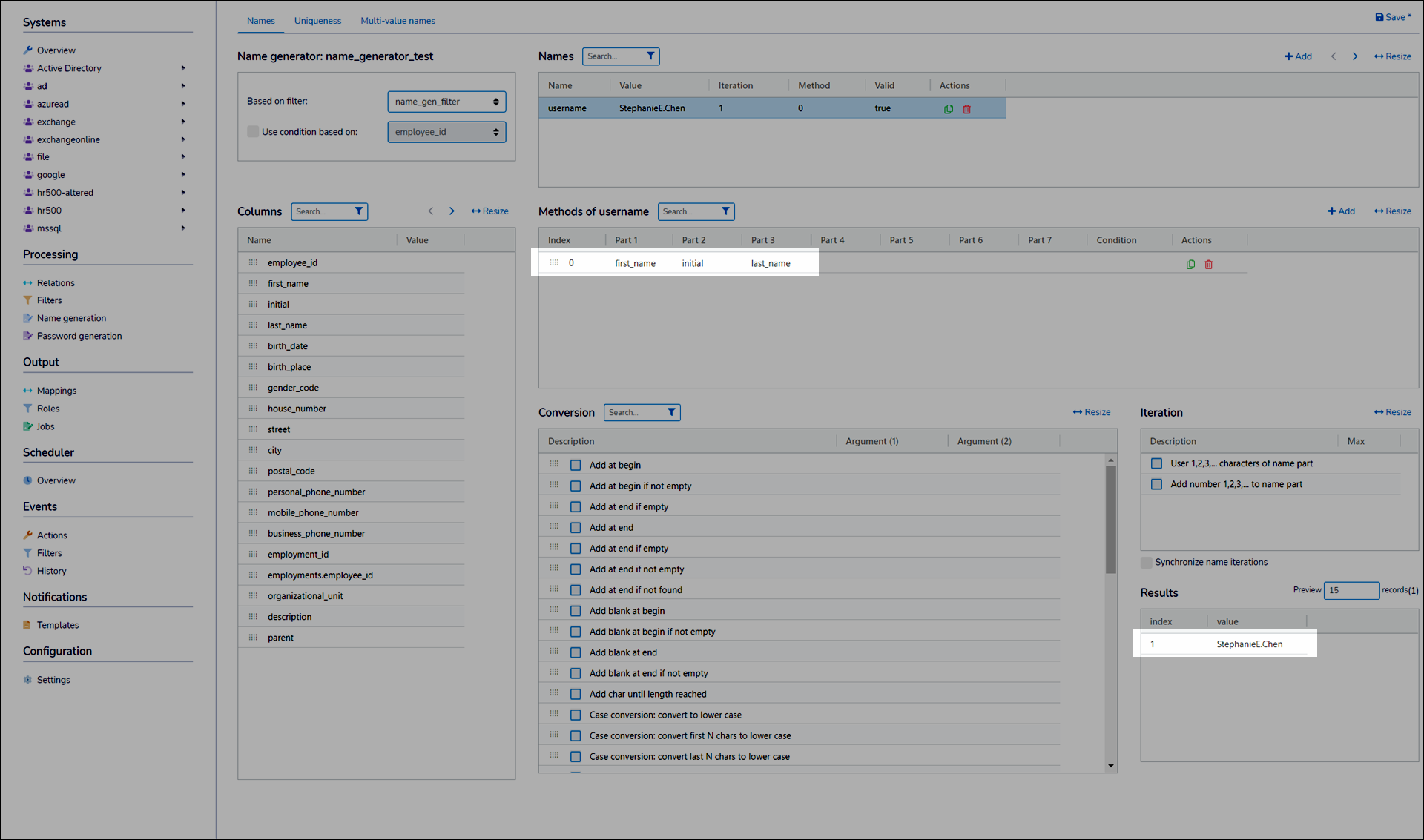Image resolution: width=1424 pixels, height=840 pixels.
Task: Toggle 'Synchronize name iterations' checkbox
Action: [x=1147, y=562]
